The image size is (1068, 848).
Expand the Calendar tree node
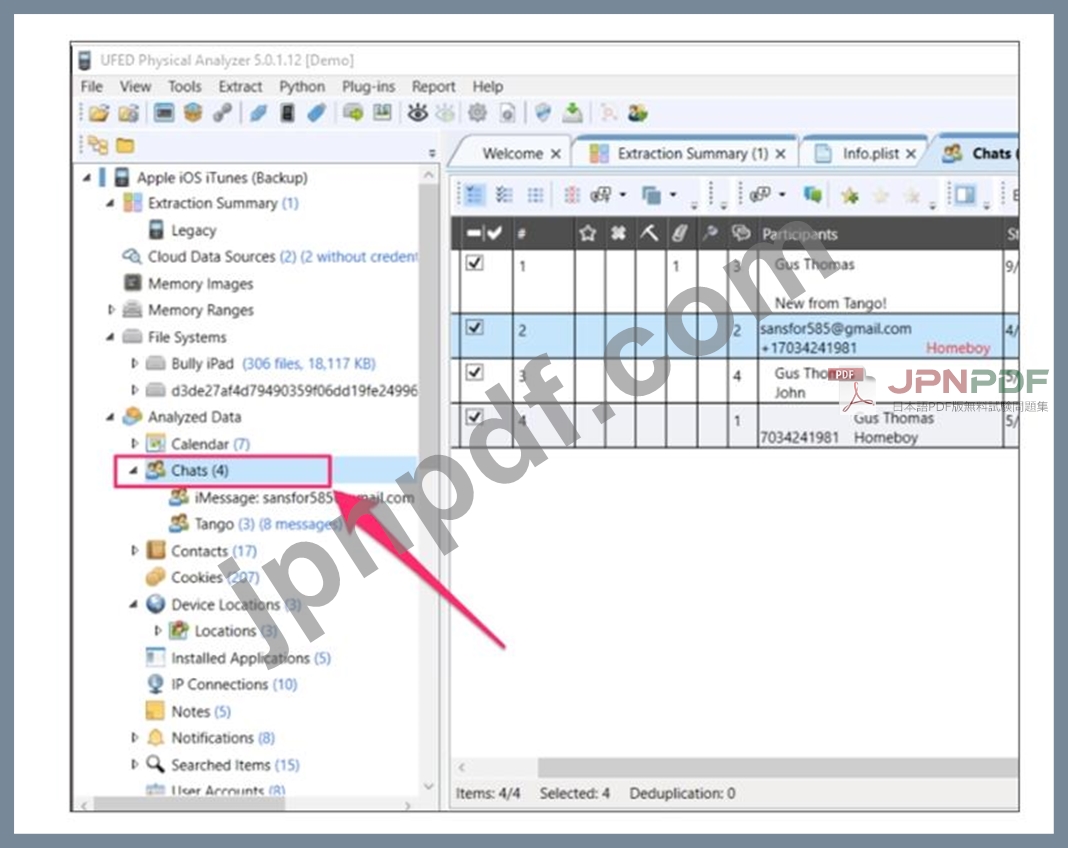[x=134, y=444]
